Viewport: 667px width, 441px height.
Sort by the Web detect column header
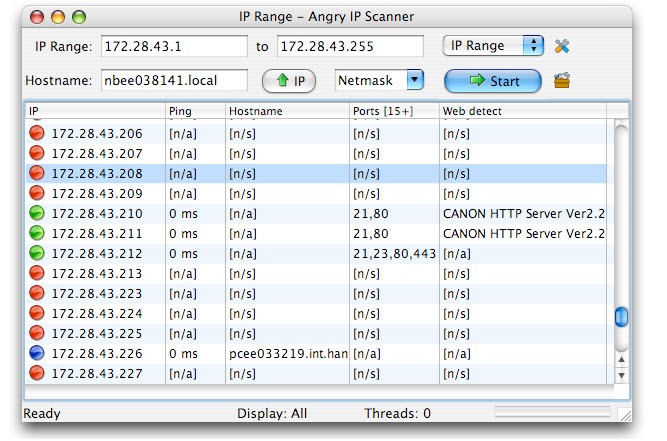coord(523,111)
